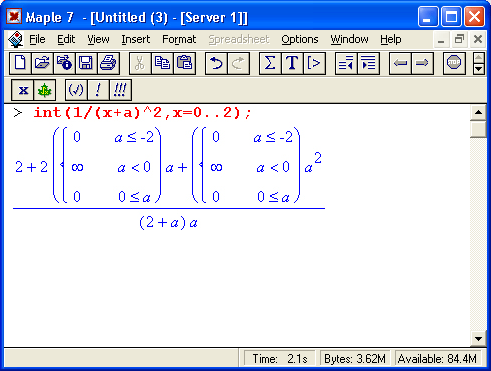
Task: Paste clipboard contents using the paste icon
Action: (184, 63)
